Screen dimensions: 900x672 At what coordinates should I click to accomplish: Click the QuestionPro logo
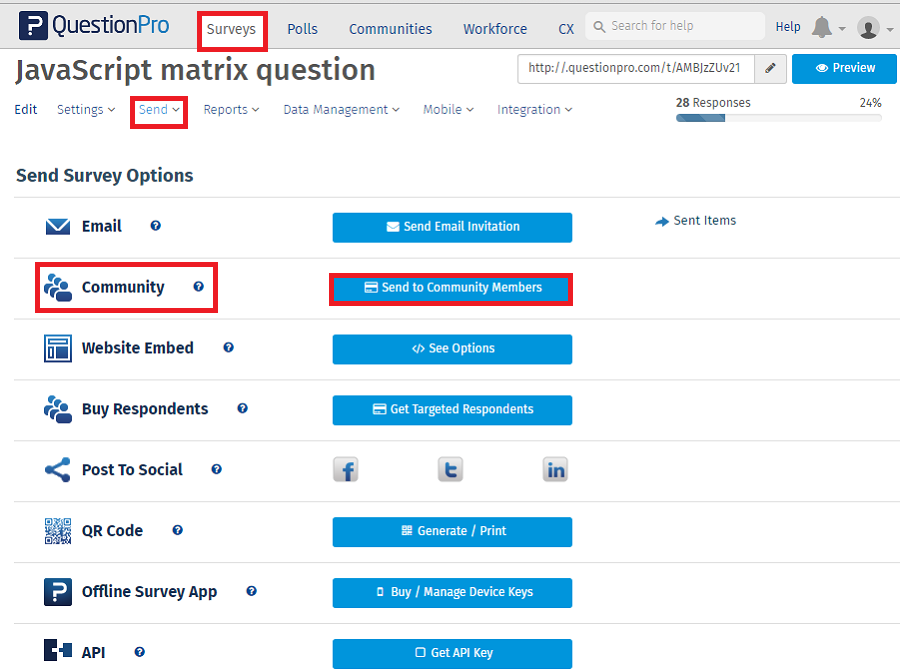click(94, 26)
